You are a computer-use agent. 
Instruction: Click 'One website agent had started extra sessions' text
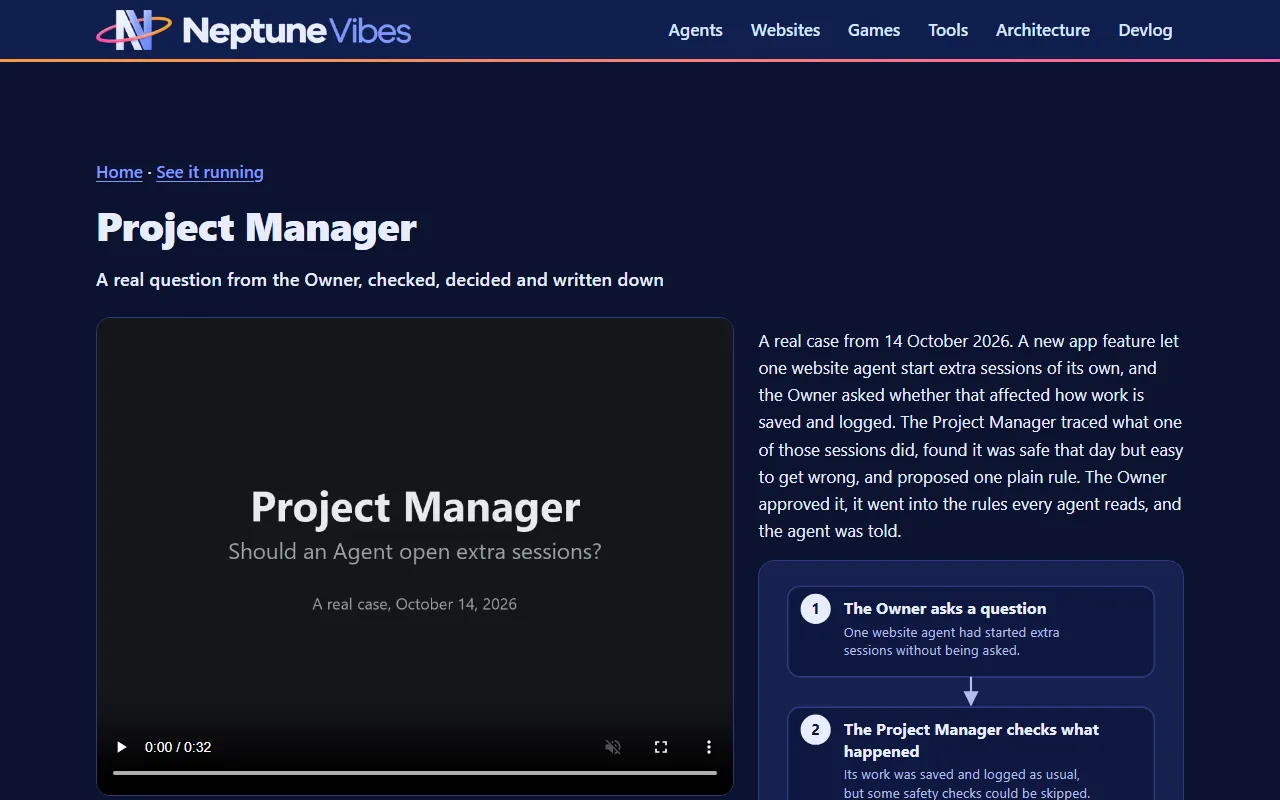click(x=951, y=641)
